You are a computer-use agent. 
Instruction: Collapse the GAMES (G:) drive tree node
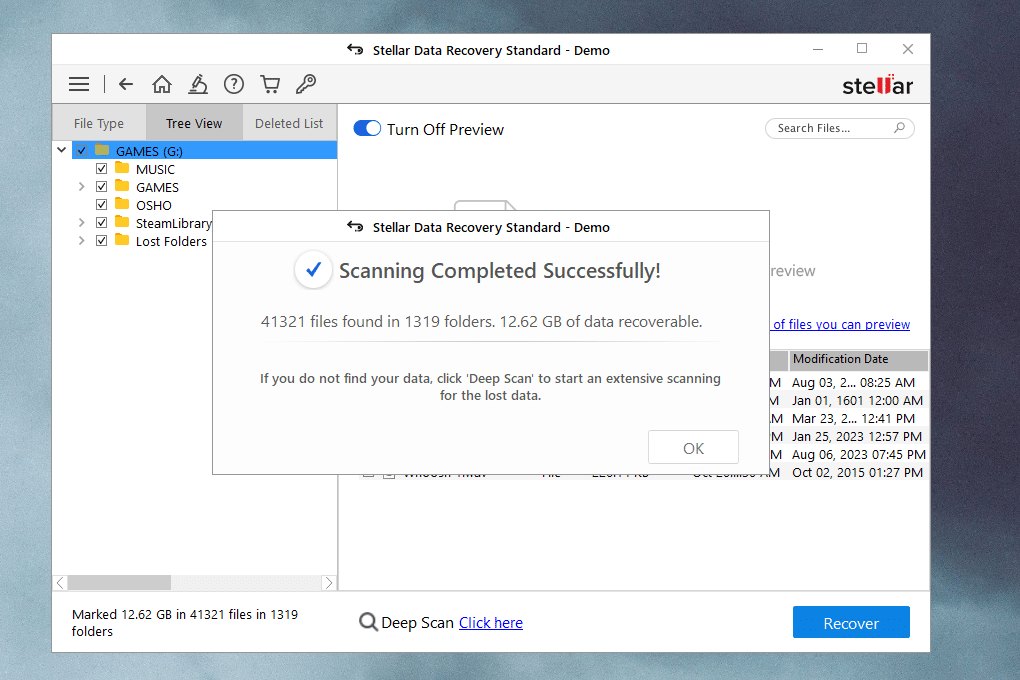click(62, 150)
